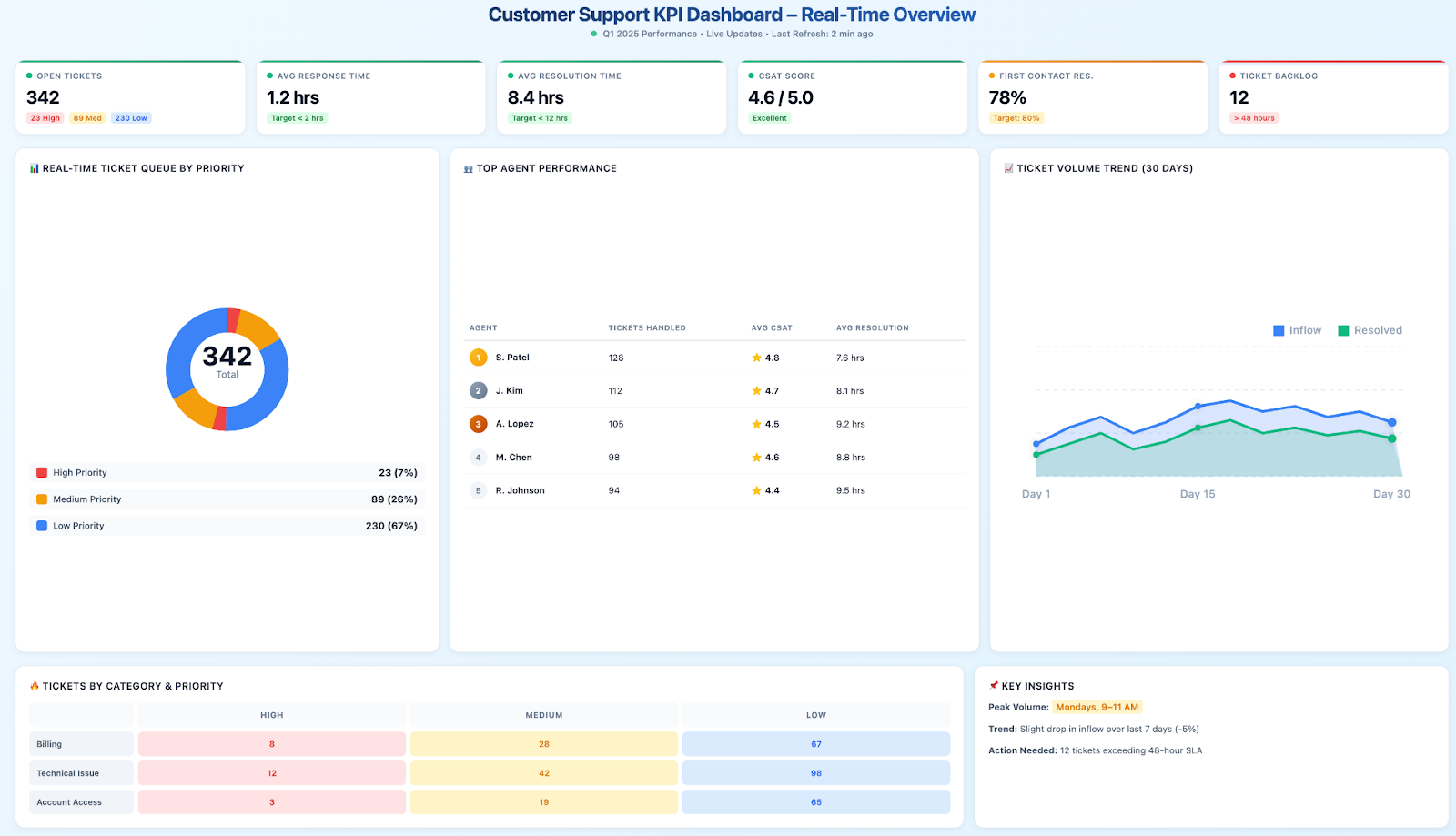
Task: Click the bar chart icon on Ticket Queue panel
Action: click(x=35, y=167)
